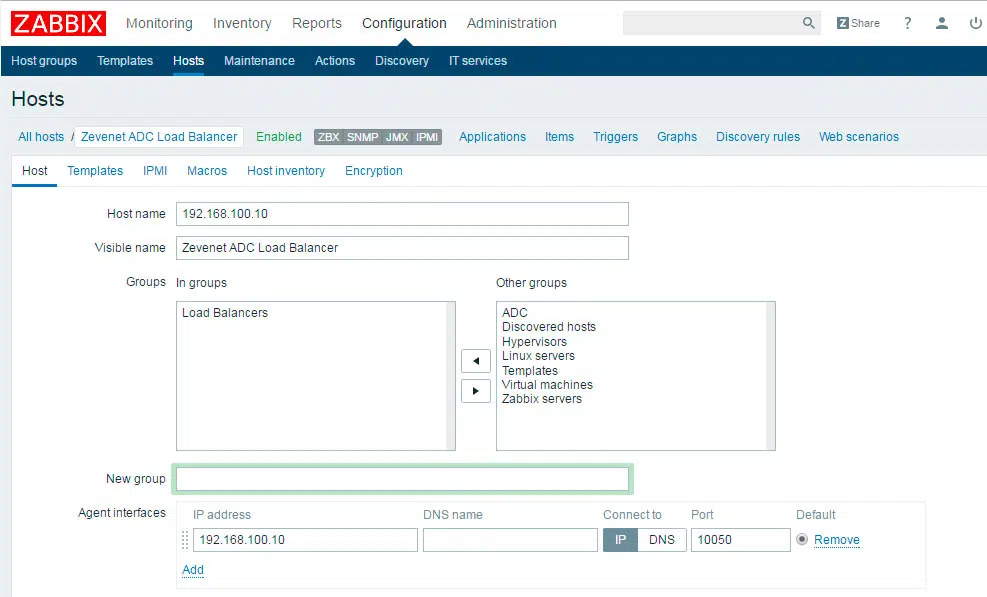The image size is (987, 597).
Task: Open the Administration menu
Action: pyautogui.click(x=511, y=23)
